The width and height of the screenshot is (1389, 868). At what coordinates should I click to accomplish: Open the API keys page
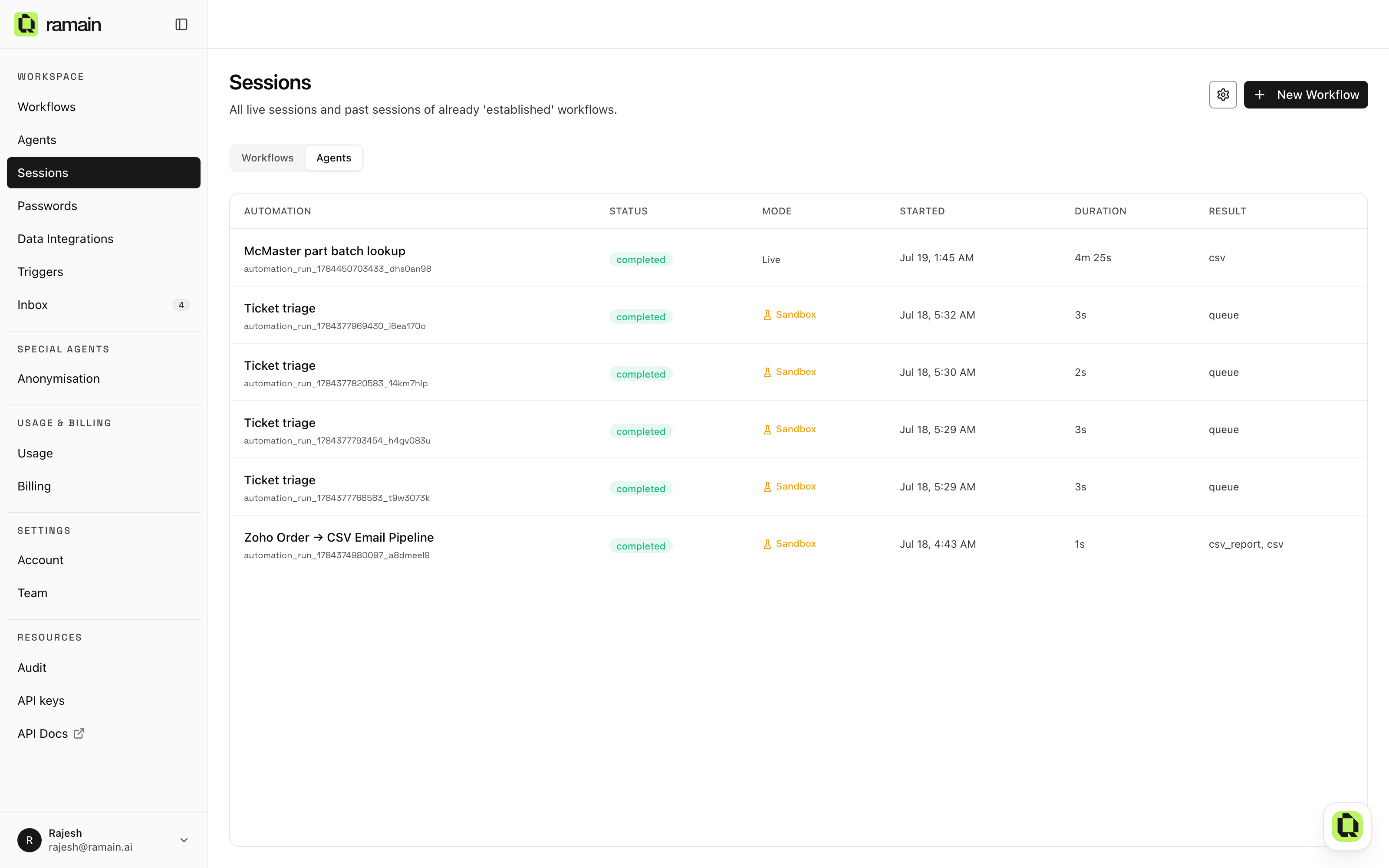[x=104, y=701]
